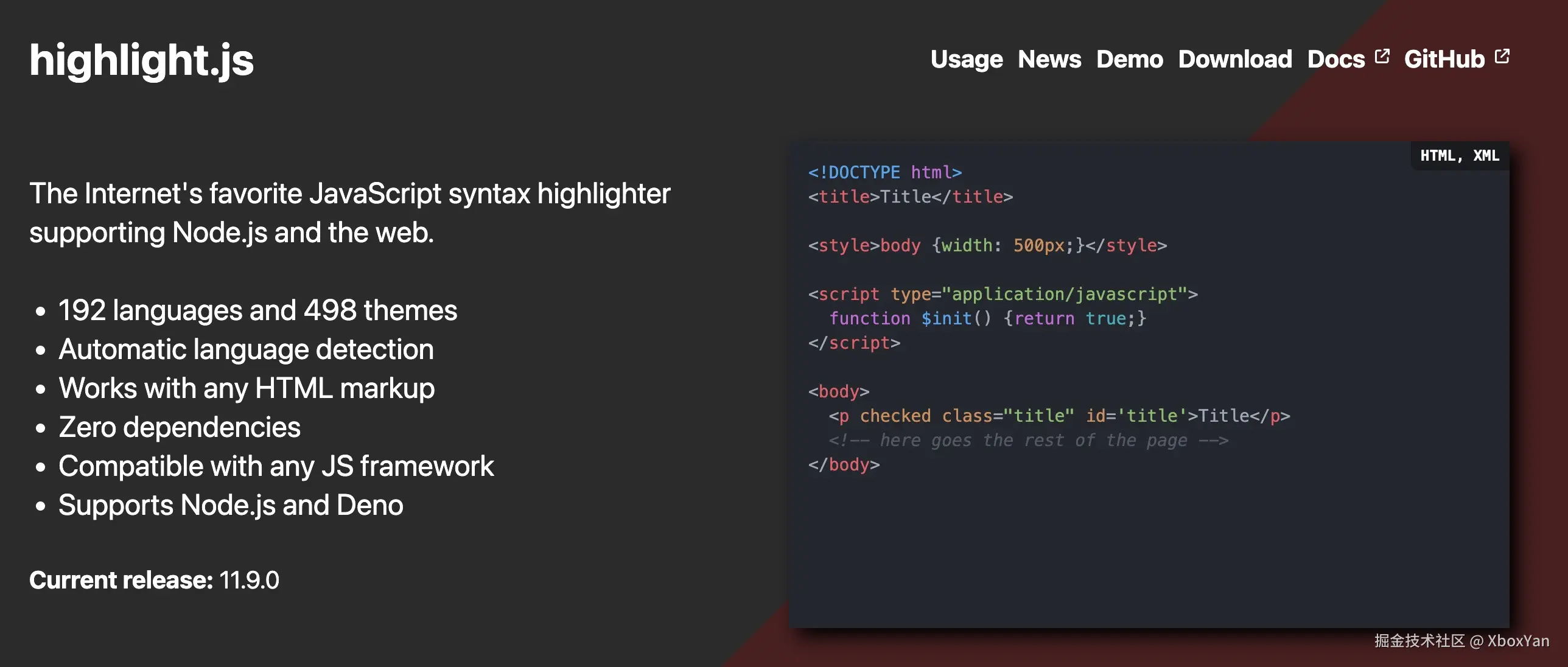Click the function $init code line
The image size is (1568, 667).
click(987, 318)
